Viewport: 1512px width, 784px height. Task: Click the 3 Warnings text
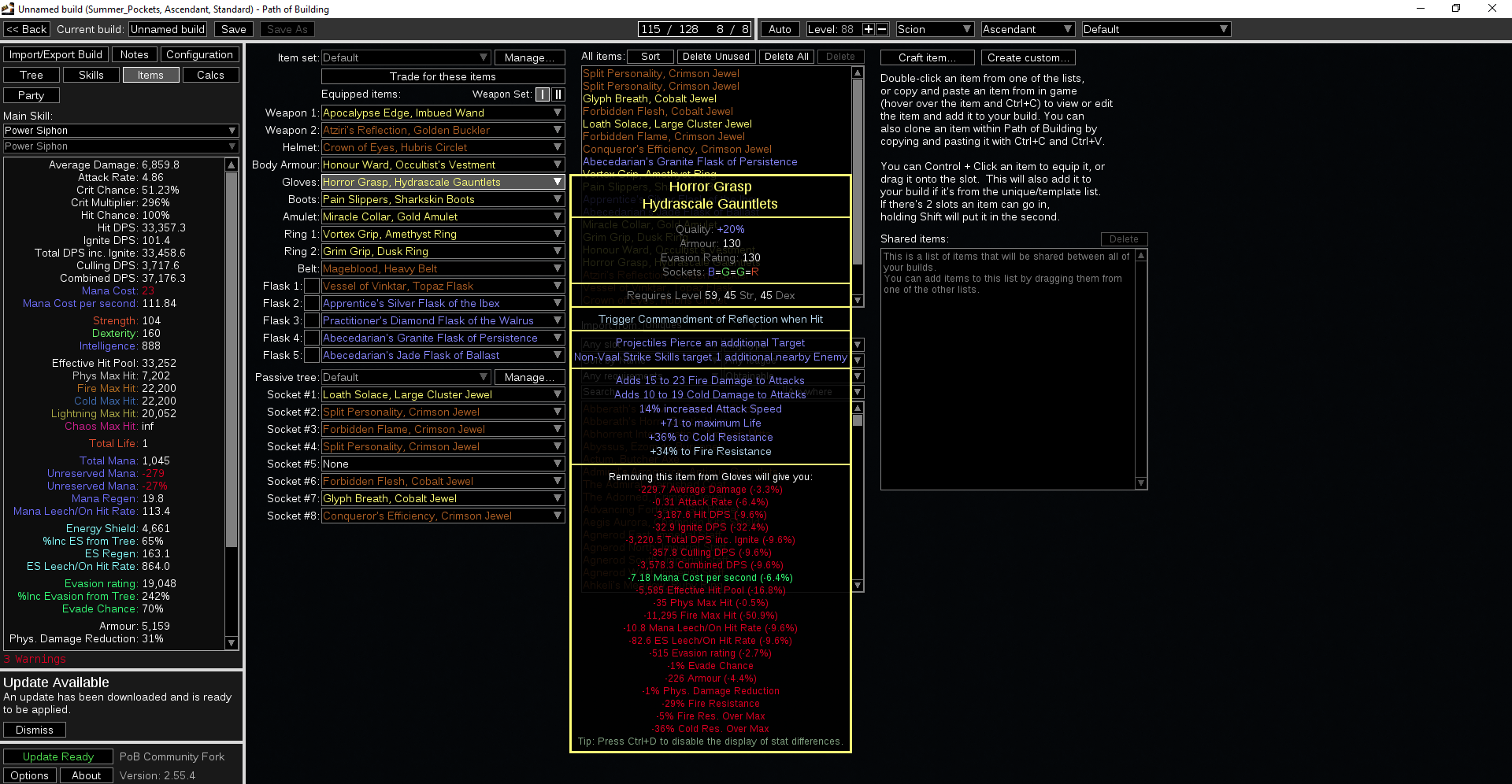tap(35, 660)
